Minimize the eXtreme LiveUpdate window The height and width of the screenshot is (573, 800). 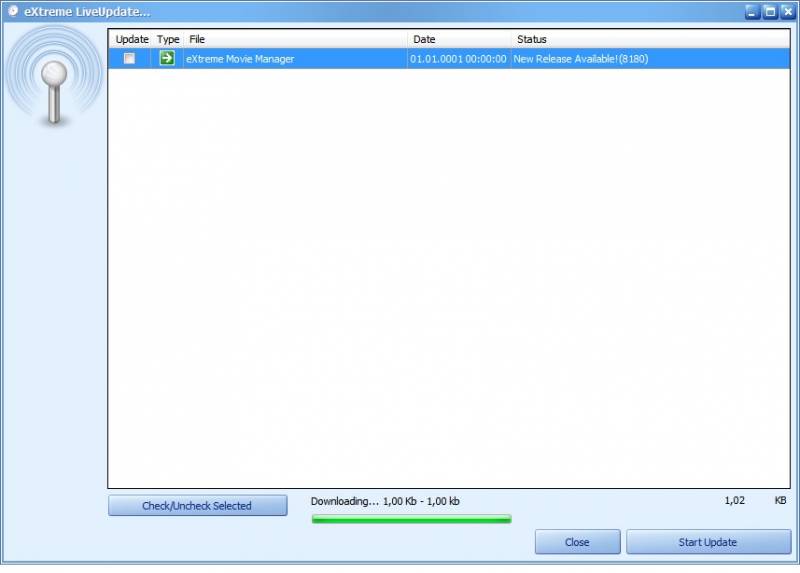click(x=752, y=12)
